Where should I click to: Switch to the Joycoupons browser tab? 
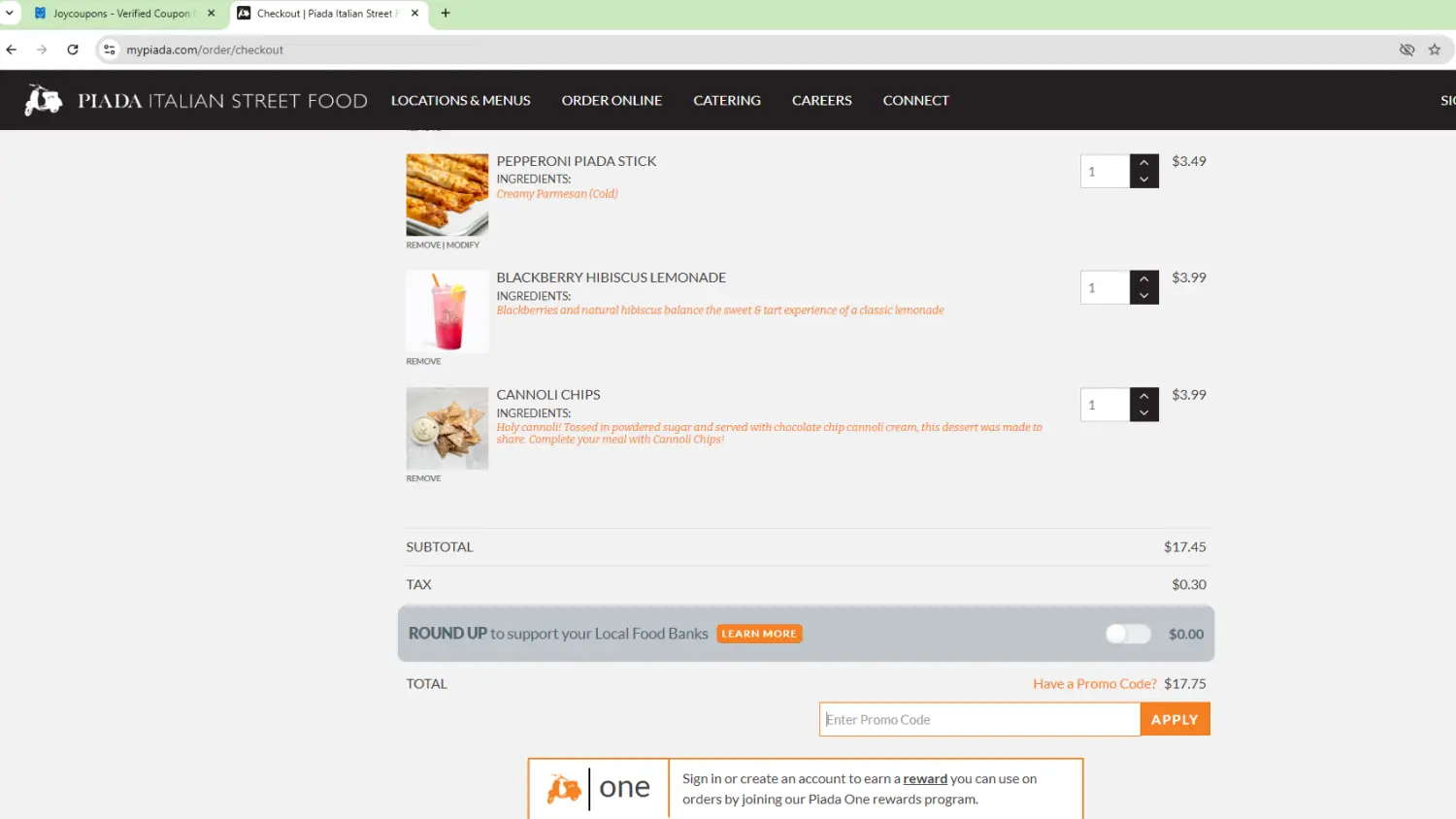pos(121,14)
